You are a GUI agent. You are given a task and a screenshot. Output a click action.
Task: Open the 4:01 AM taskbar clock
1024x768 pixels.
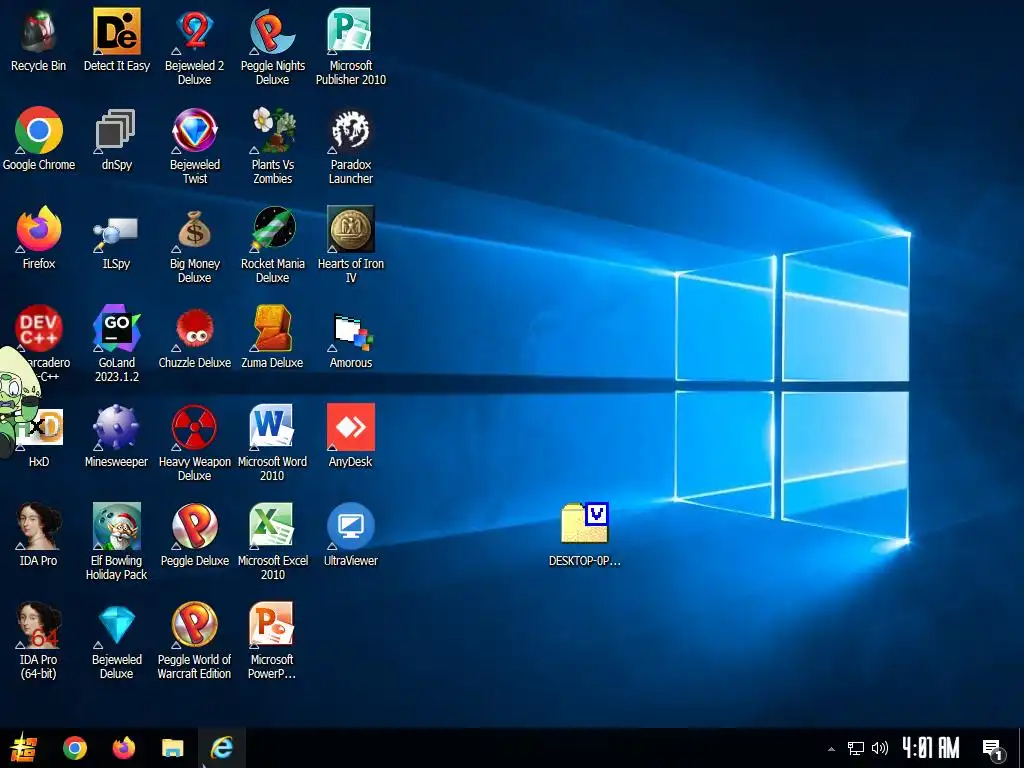point(931,748)
